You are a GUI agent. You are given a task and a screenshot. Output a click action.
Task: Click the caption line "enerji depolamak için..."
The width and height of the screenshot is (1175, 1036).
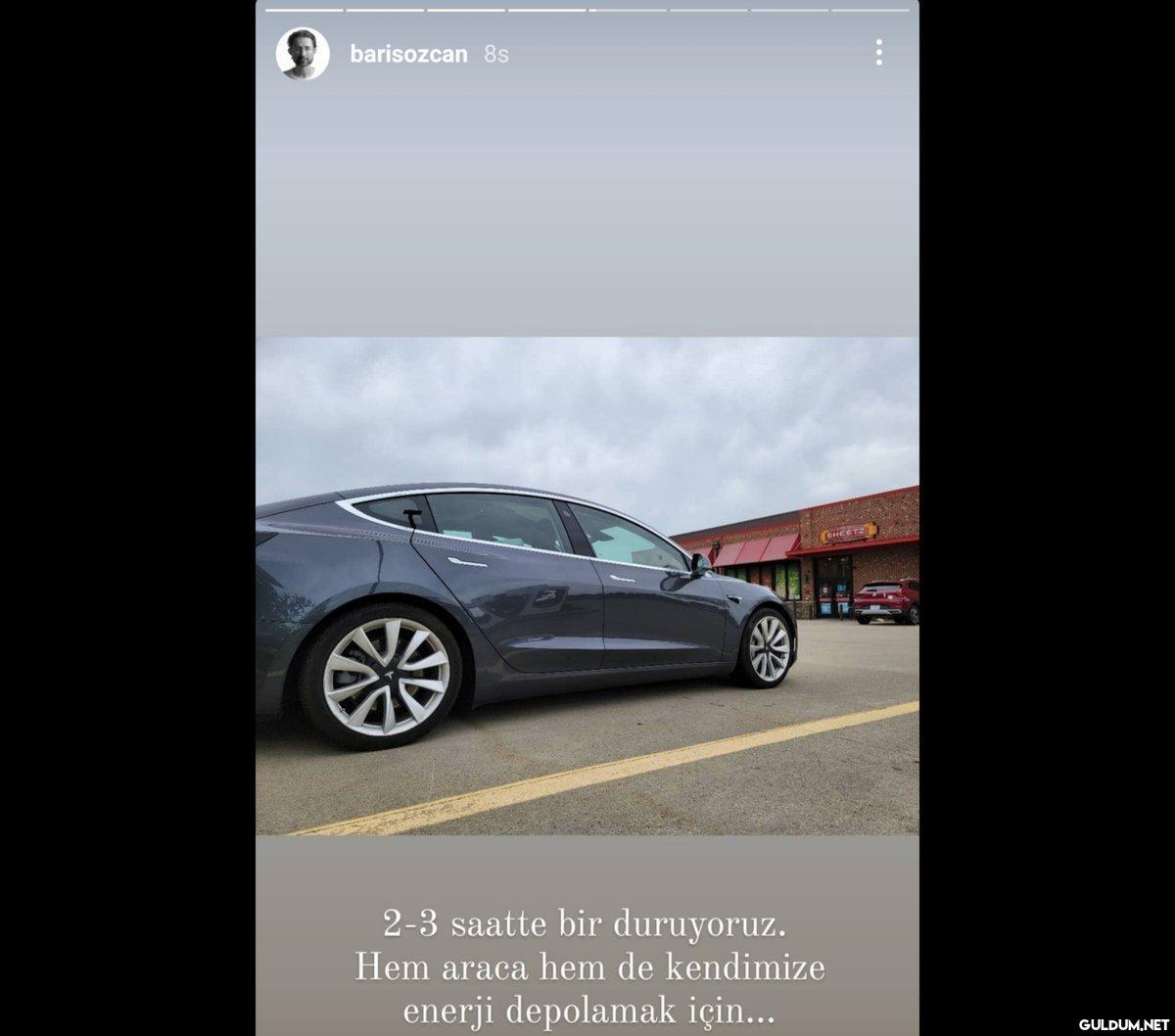pyautogui.click(x=588, y=1006)
